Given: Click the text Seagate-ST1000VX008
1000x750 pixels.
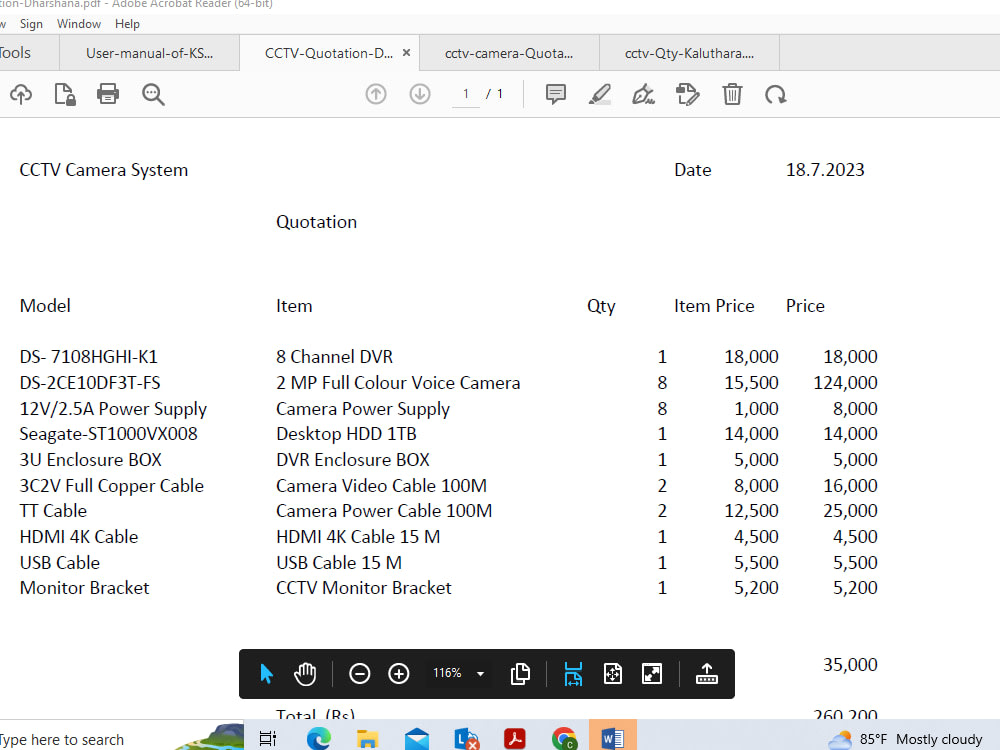Looking at the screenshot, I should (x=108, y=434).
